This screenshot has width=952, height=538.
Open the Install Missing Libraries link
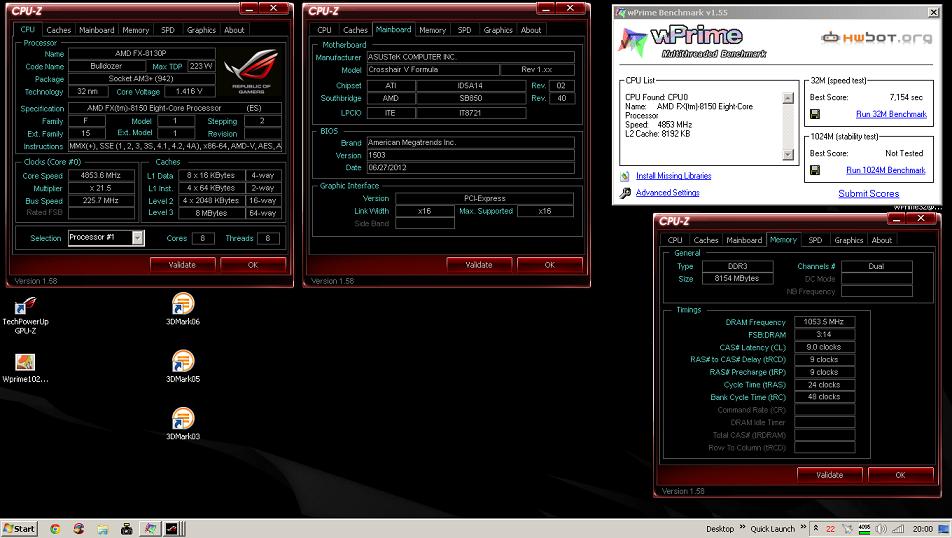673,175
